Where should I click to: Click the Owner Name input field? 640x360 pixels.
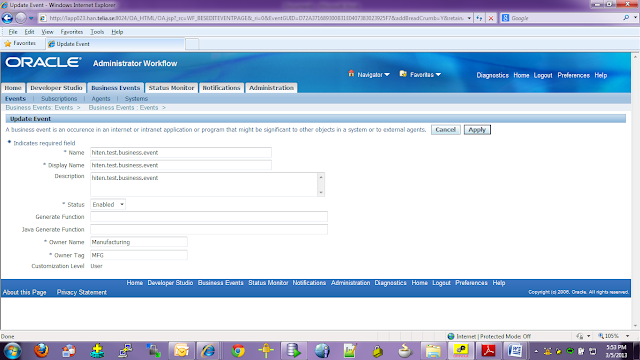click(x=139, y=242)
